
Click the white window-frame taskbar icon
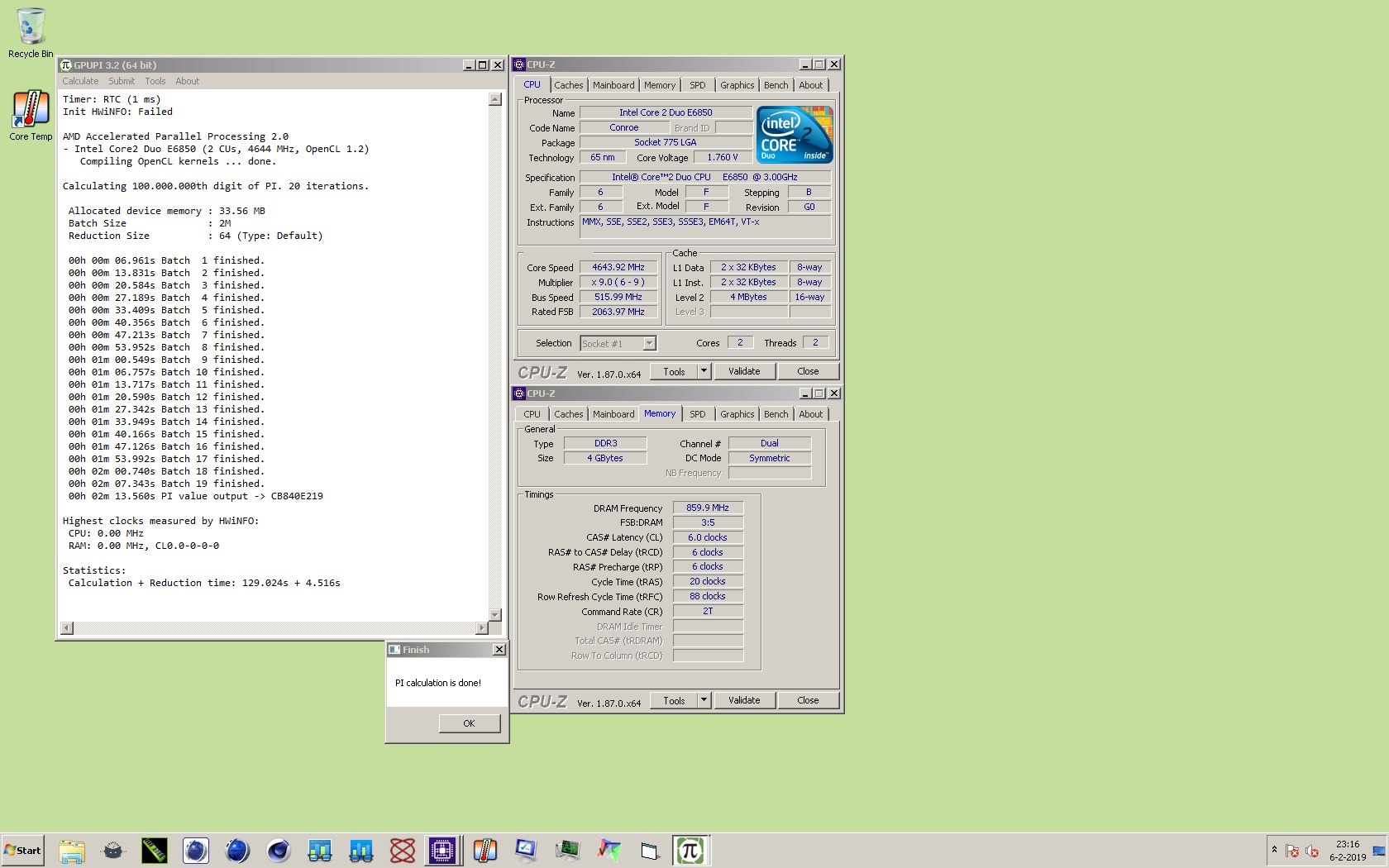point(650,850)
